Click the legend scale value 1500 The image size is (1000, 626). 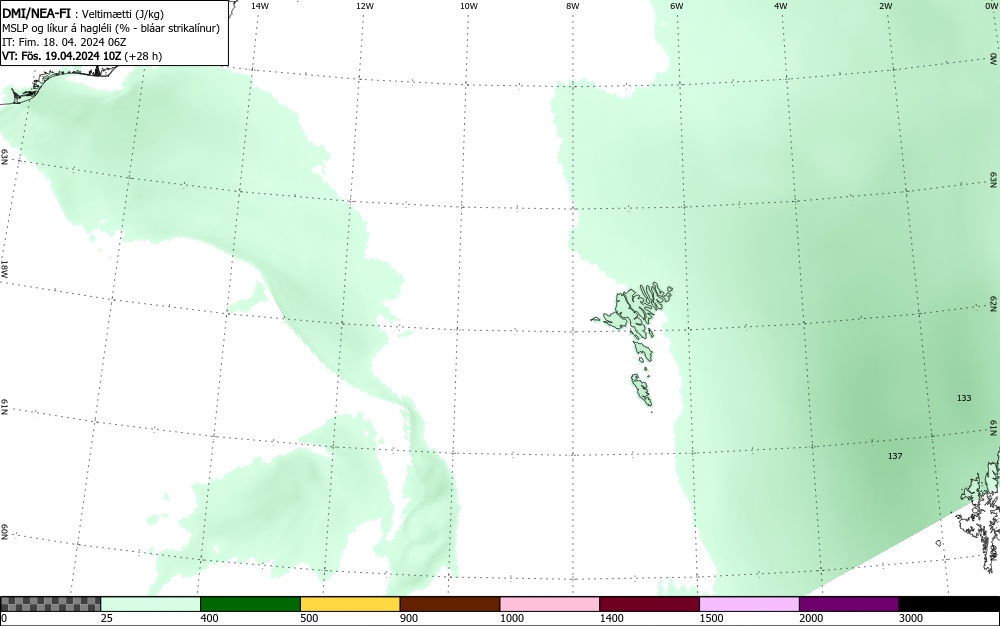point(712,618)
